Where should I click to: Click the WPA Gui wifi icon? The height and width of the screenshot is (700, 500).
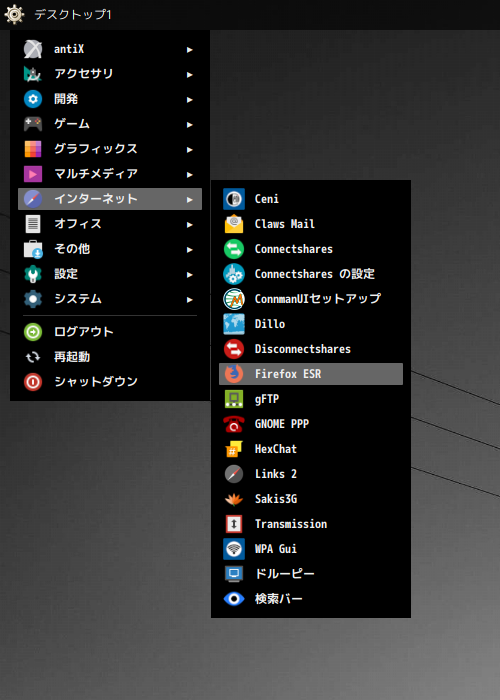[x=234, y=549]
